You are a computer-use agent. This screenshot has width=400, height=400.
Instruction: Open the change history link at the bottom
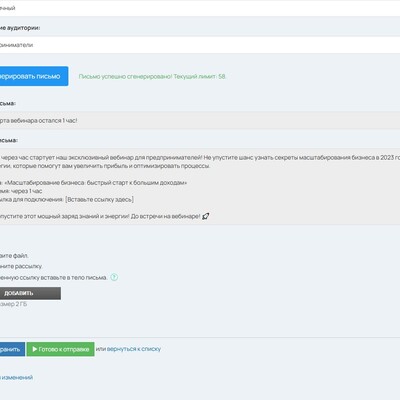[16, 377]
